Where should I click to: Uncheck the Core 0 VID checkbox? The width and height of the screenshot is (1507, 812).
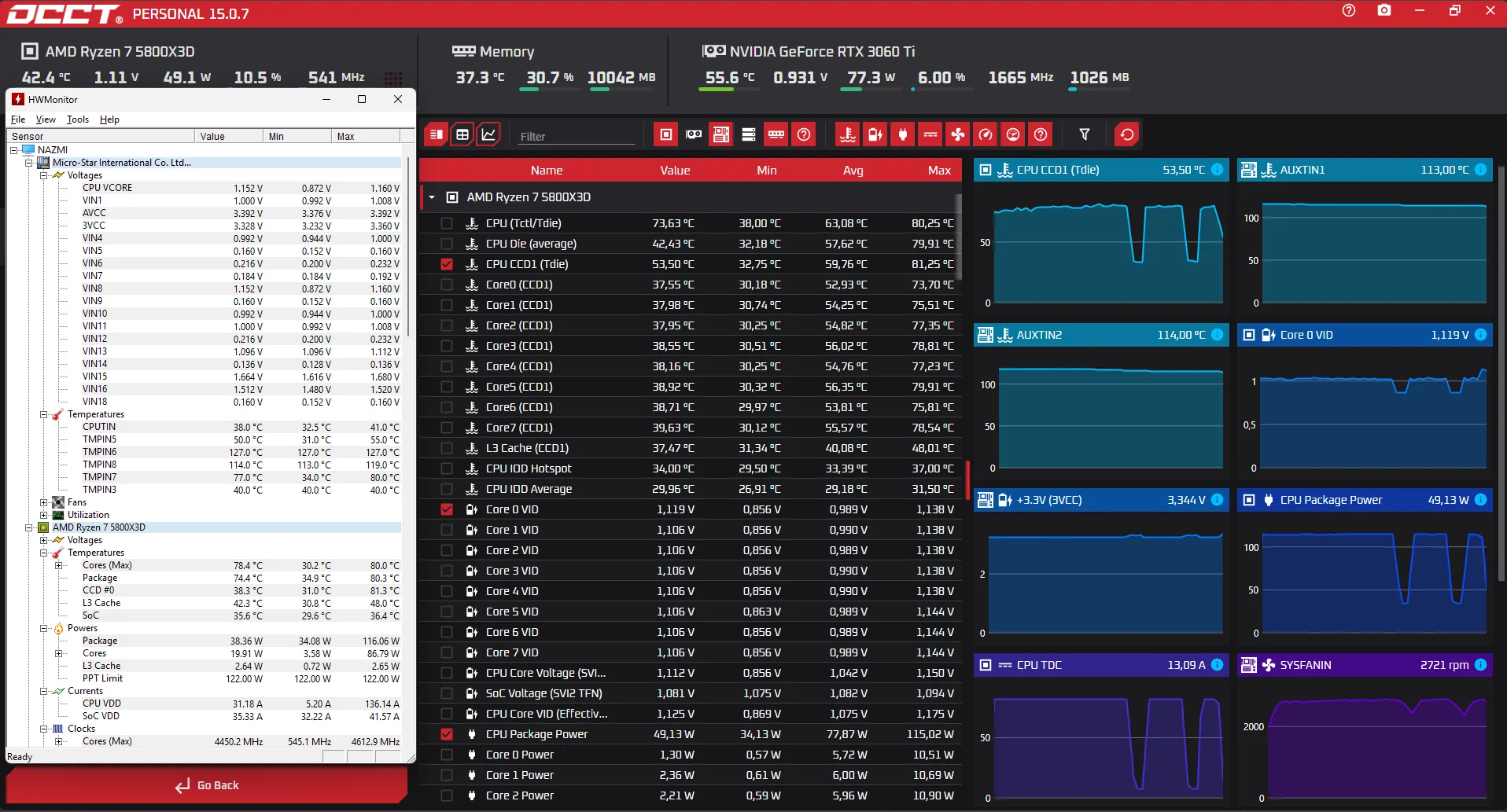pos(447,509)
